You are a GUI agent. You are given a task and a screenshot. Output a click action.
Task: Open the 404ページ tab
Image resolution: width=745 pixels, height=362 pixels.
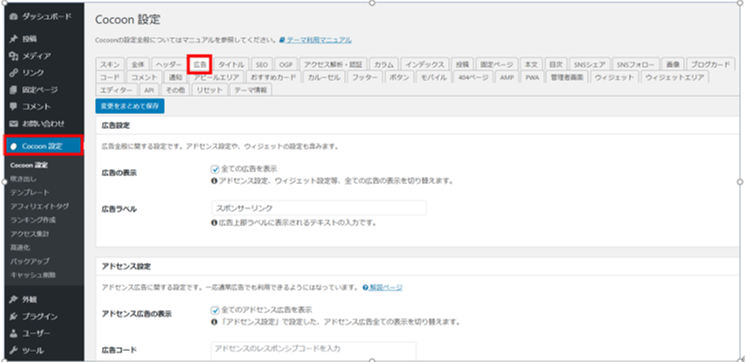[473, 77]
